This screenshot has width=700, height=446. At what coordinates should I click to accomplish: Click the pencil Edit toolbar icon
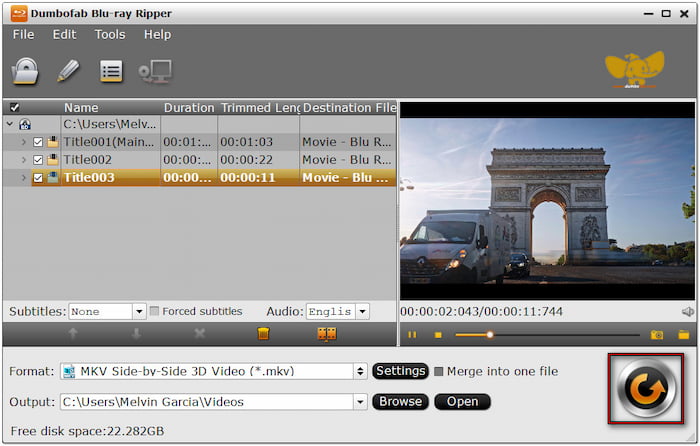[x=68, y=71]
